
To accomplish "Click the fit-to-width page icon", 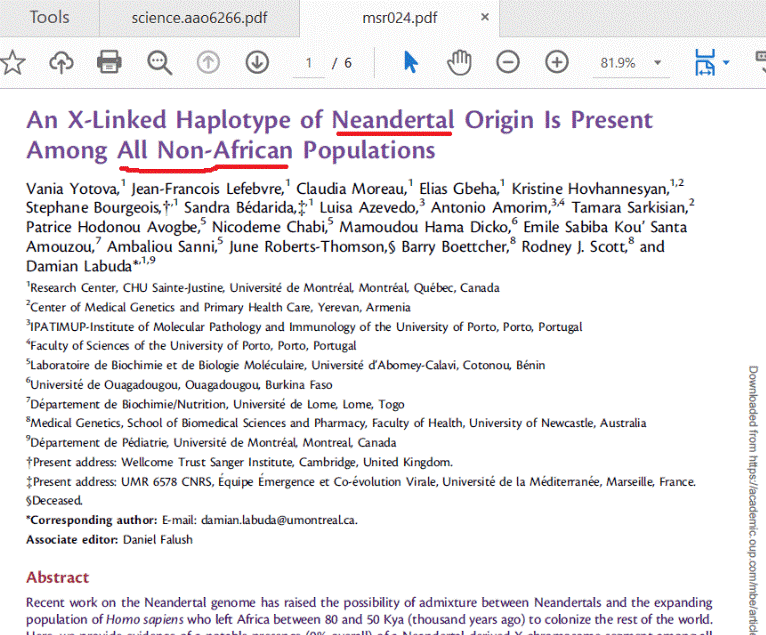I will tap(705, 63).
